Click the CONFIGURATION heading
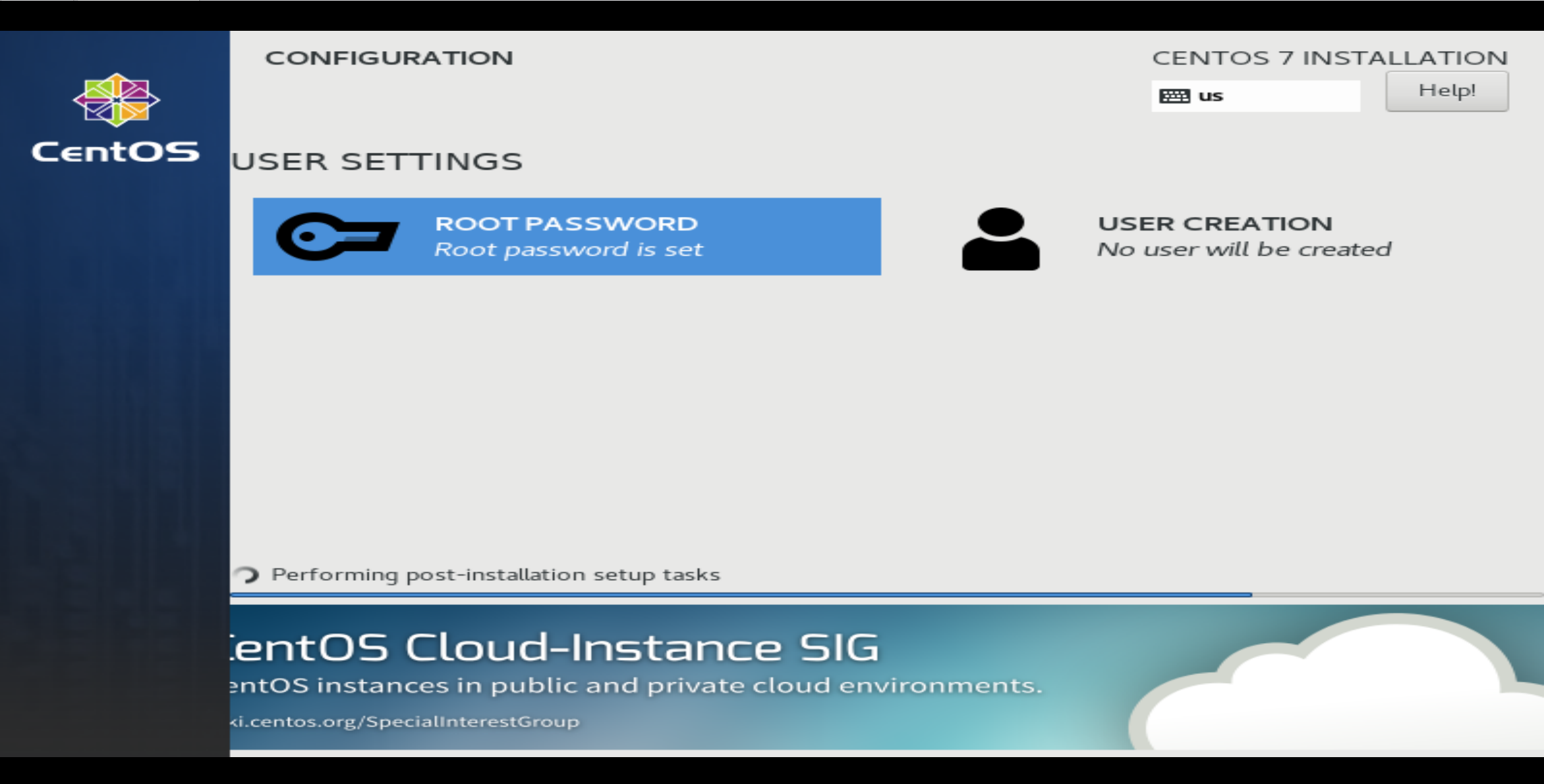 click(389, 58)
